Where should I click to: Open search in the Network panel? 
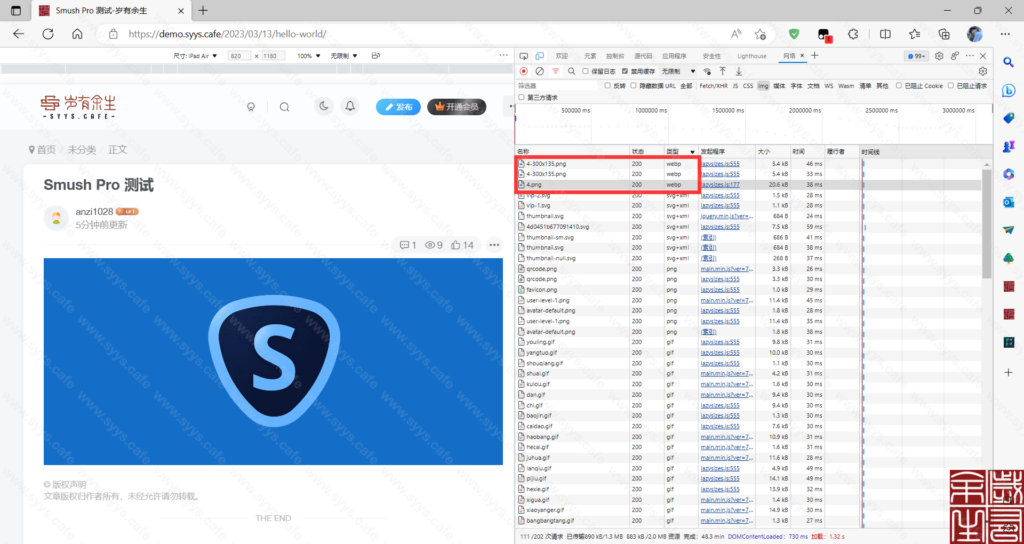click(x=572, y=71)
